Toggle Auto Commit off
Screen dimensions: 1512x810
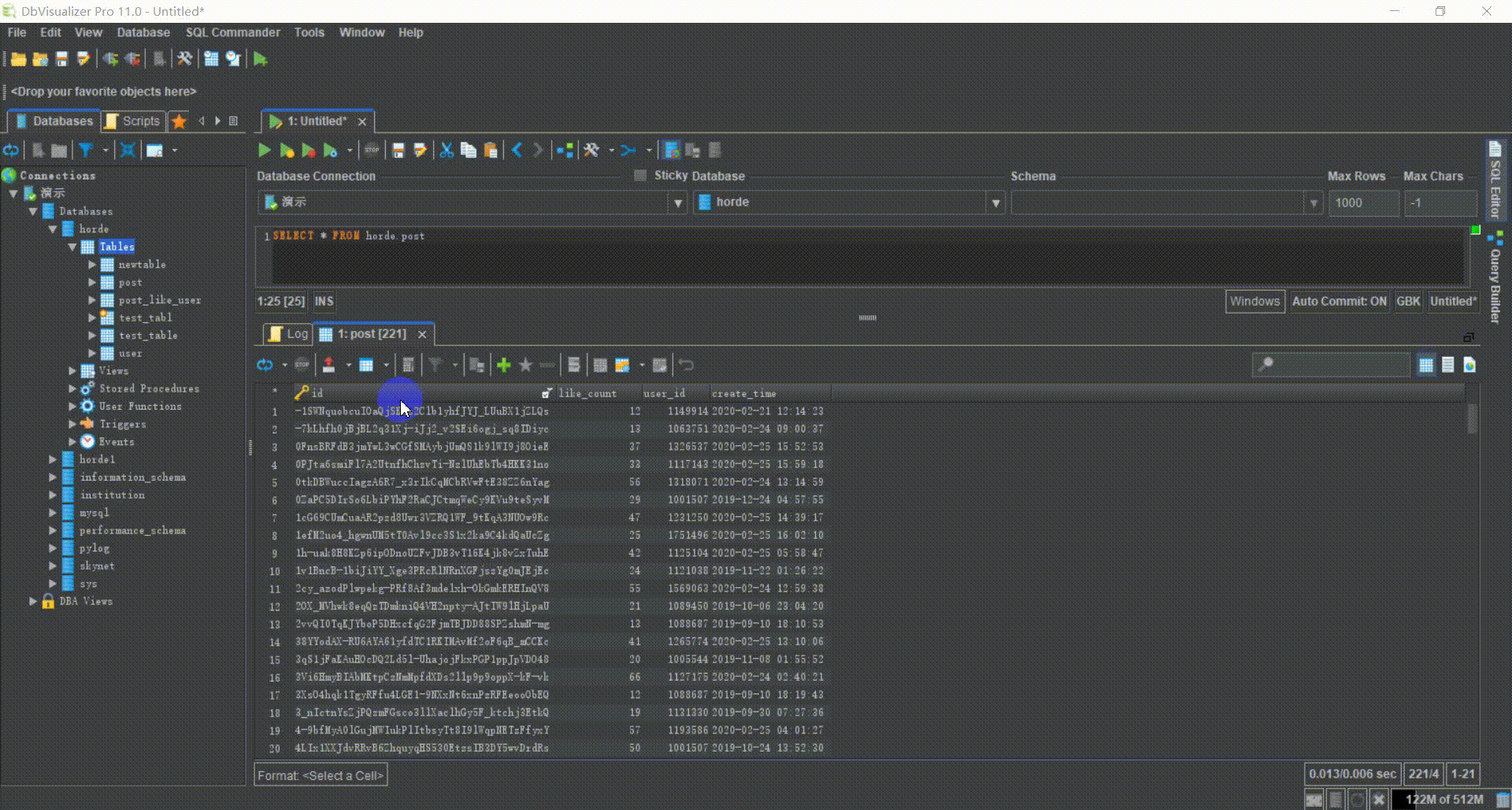pos(1339,301)
